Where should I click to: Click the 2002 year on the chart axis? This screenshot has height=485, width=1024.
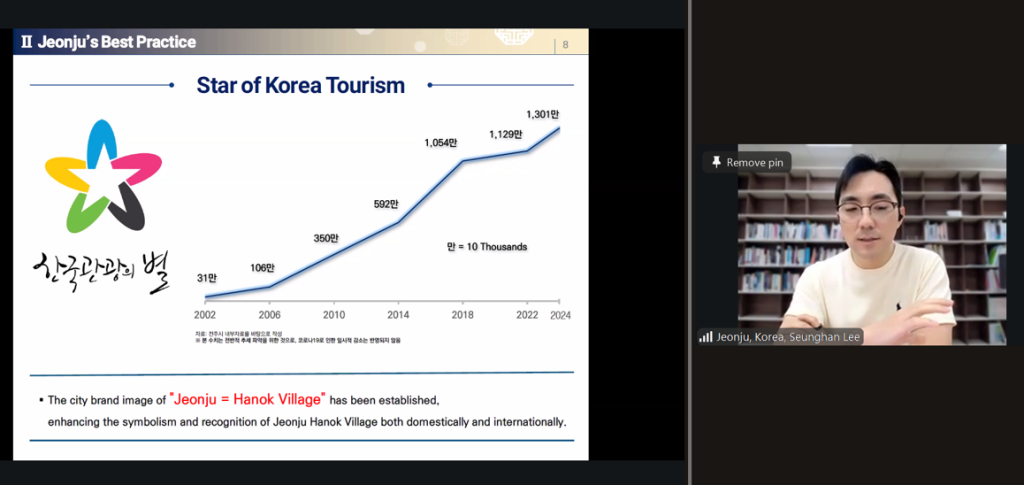(x=205, y=314)
